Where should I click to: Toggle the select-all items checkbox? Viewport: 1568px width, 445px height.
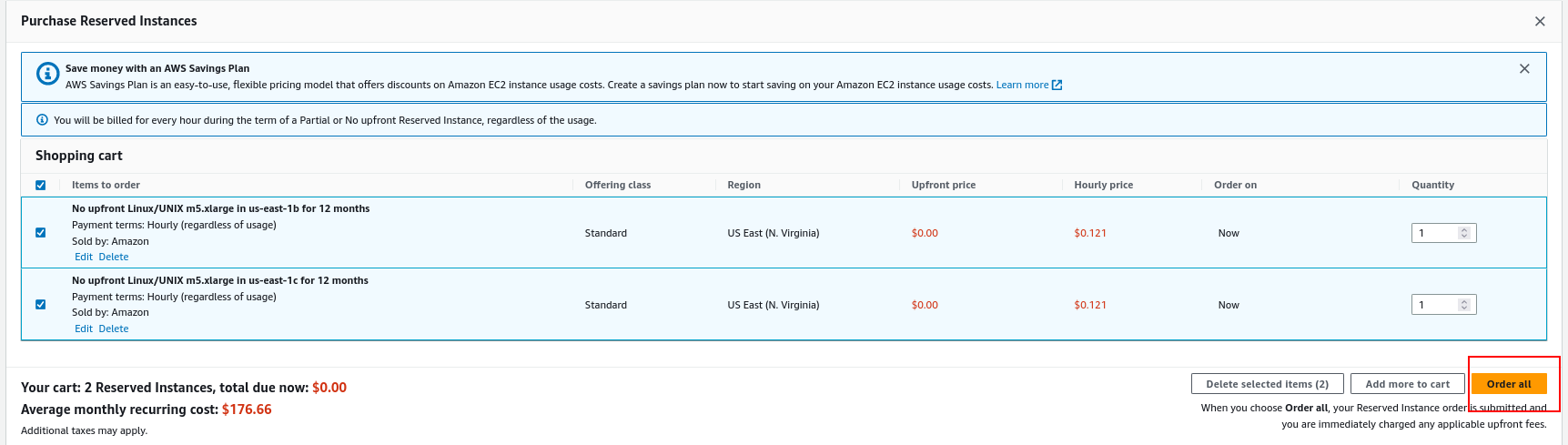[x=41, y=186]
